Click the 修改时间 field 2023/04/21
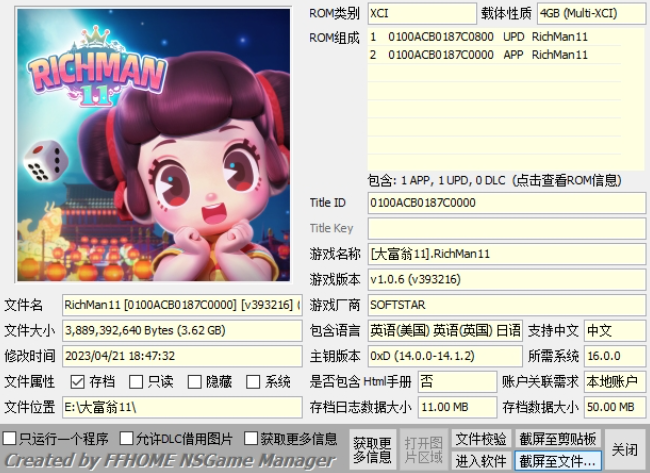The width and height of the screenshot is (650, 473). coord(182,356)
